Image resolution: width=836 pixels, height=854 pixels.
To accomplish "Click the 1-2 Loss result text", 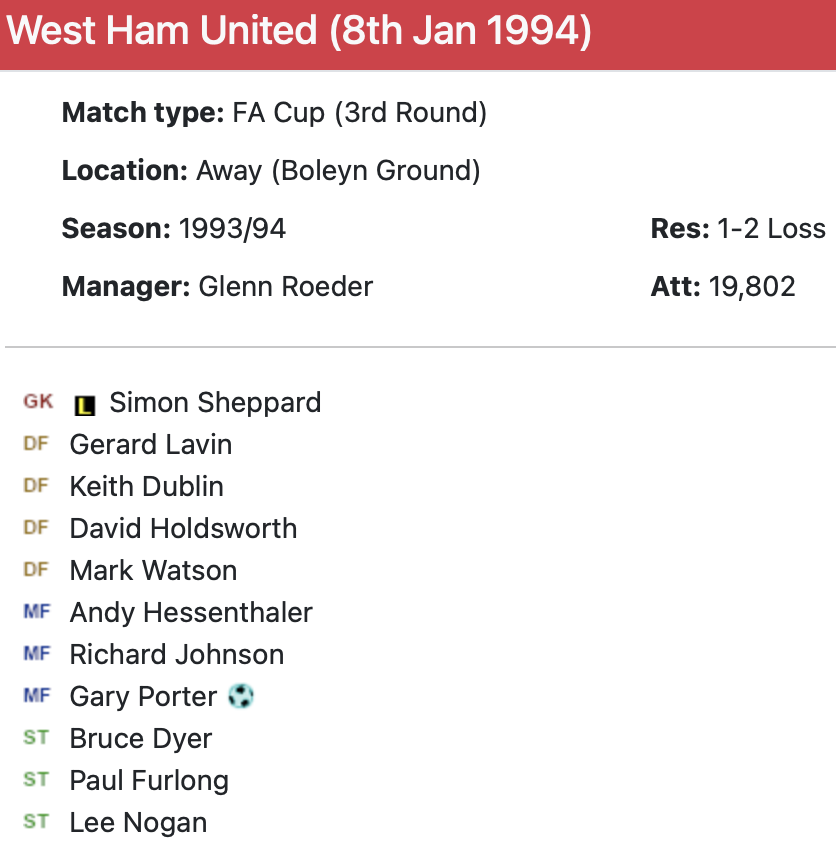I will [771, 229].
